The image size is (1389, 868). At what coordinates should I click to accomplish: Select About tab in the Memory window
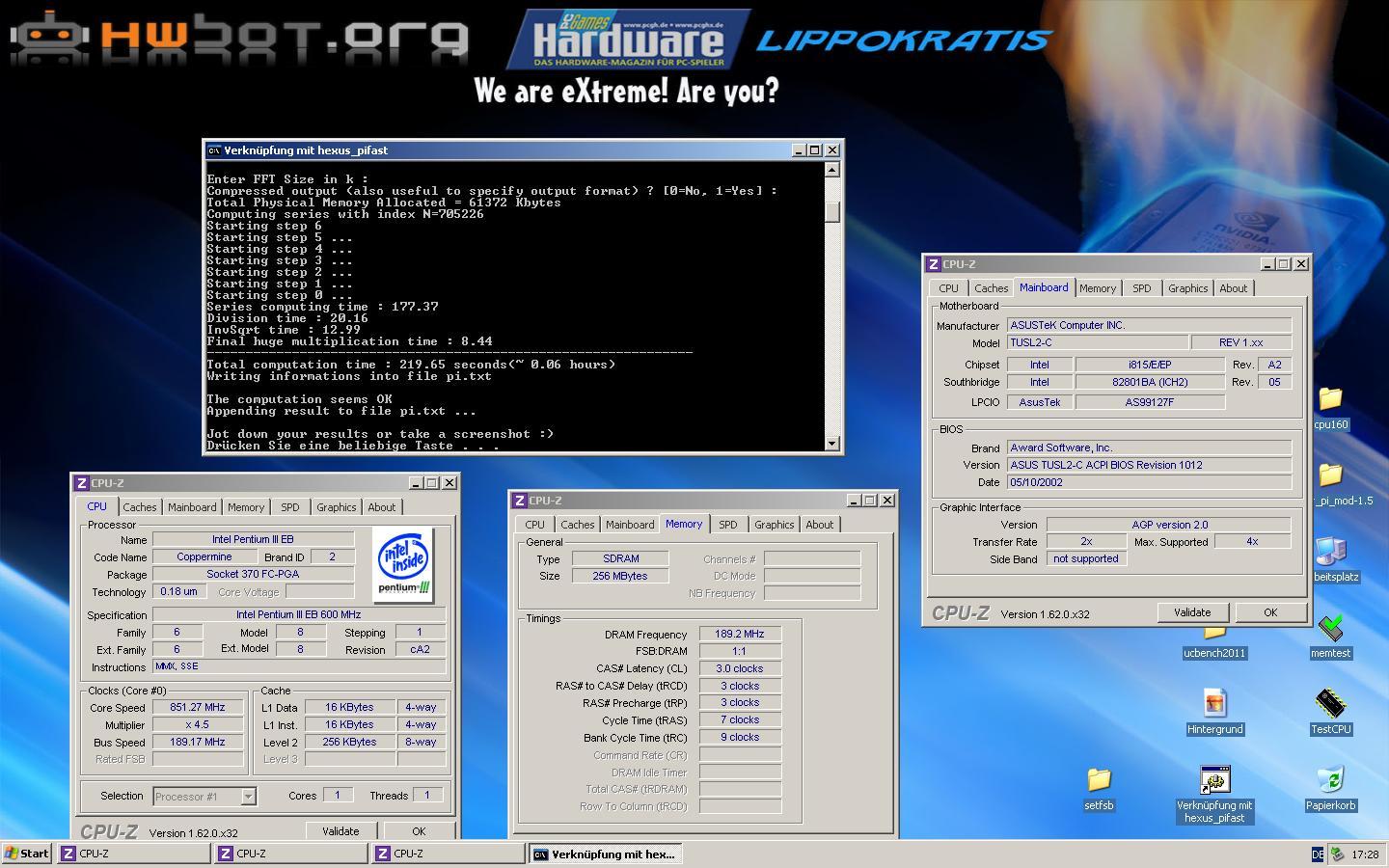820,525
